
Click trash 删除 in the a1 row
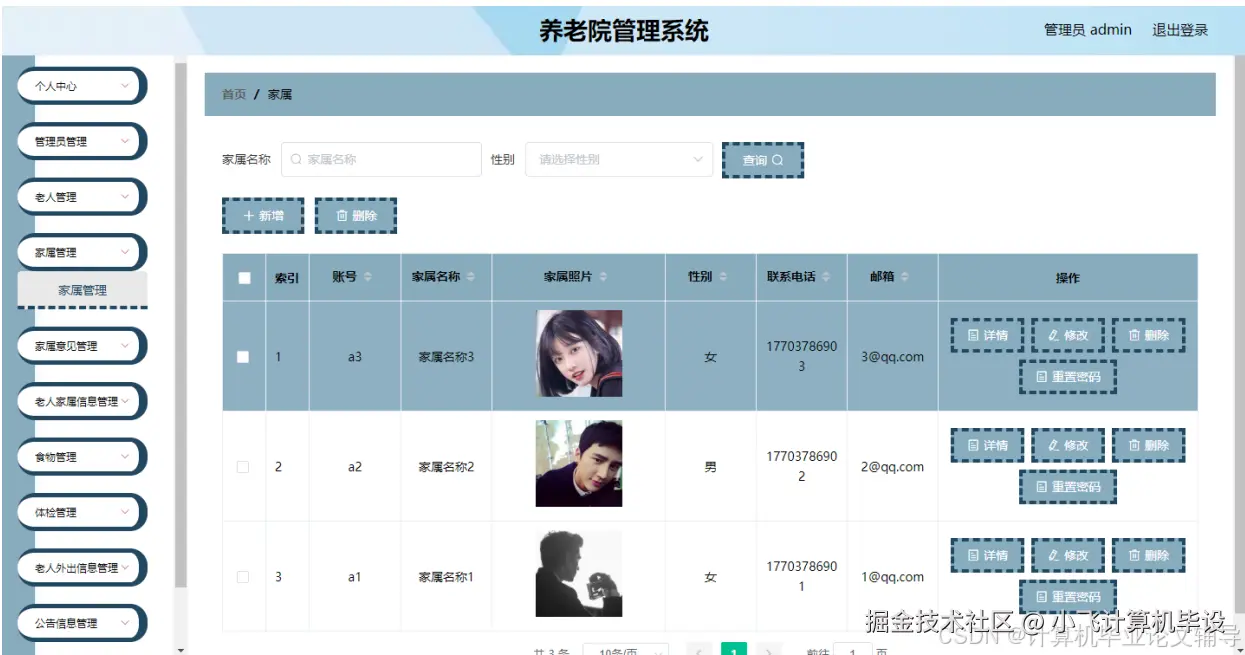coord(1148,556)
